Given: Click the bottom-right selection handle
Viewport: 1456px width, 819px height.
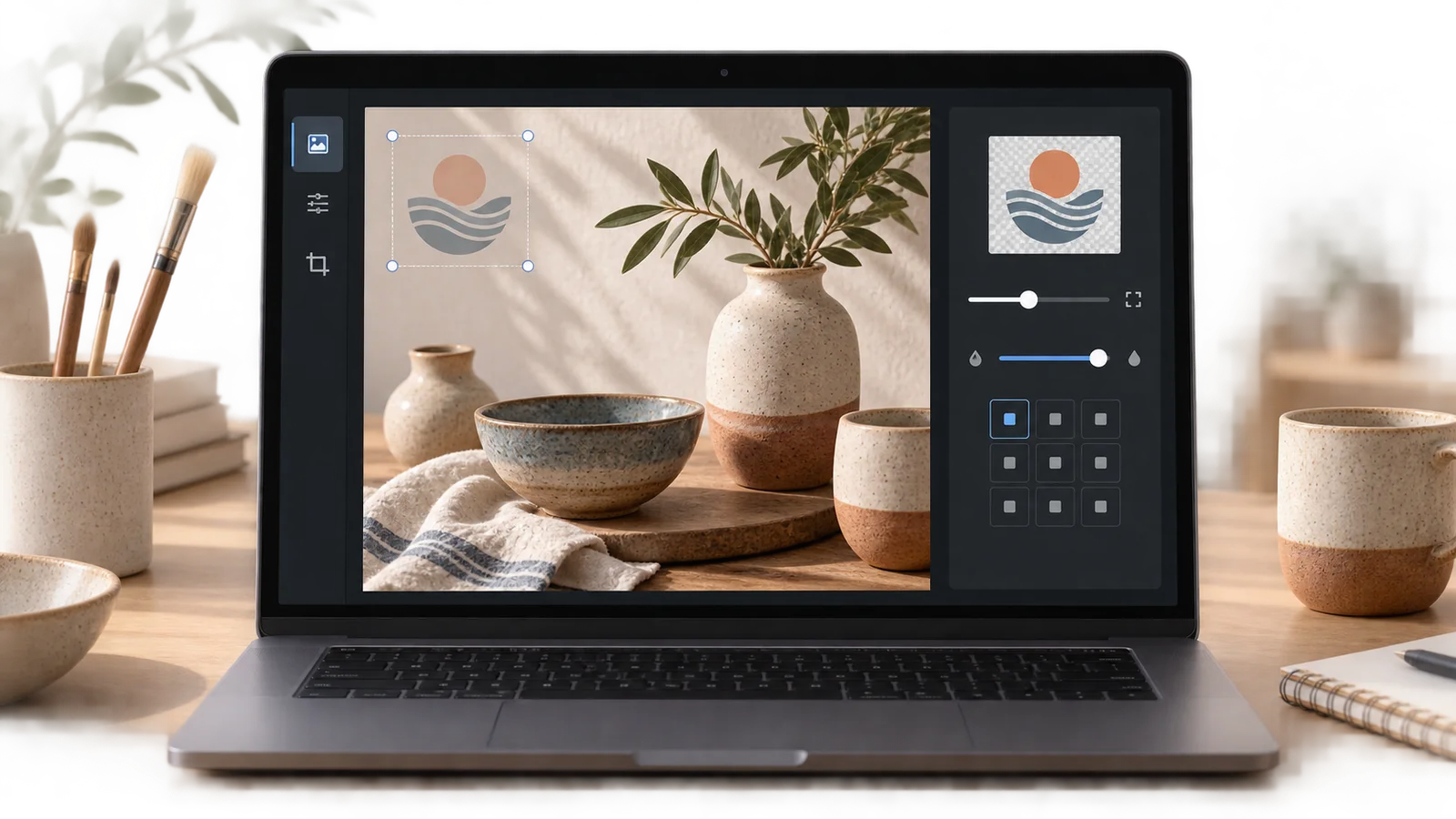Looking at the screenshot, I should (x=528, y=266).
